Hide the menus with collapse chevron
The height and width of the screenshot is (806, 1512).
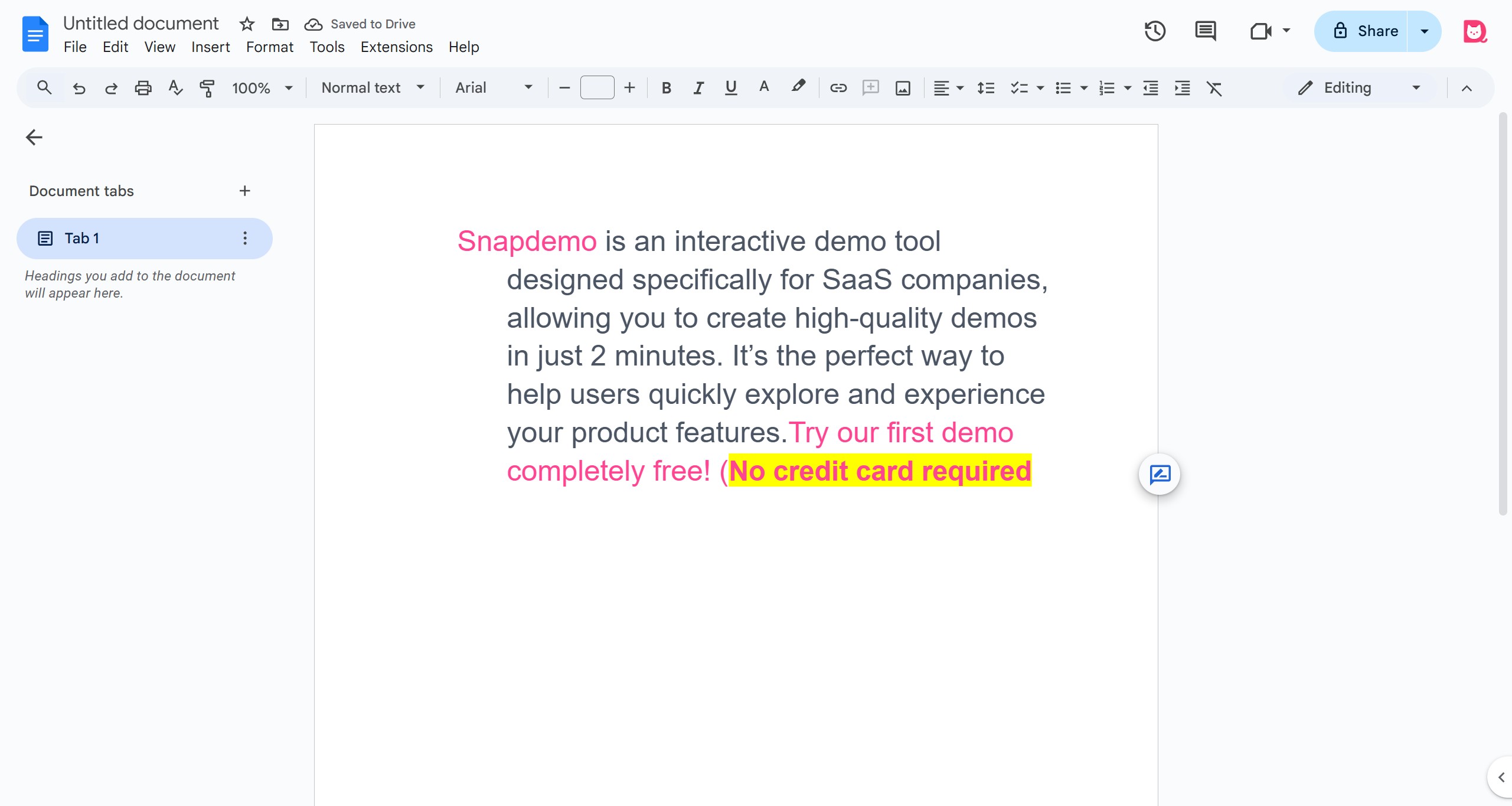(x=1467, y=88)
